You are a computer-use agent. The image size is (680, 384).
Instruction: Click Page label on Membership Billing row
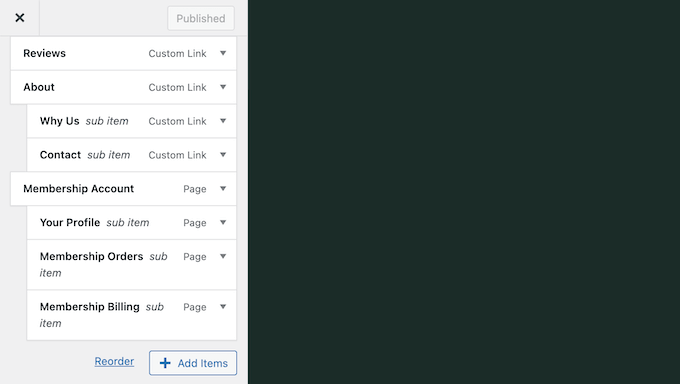pyautogui.click(x=195, y=307)
